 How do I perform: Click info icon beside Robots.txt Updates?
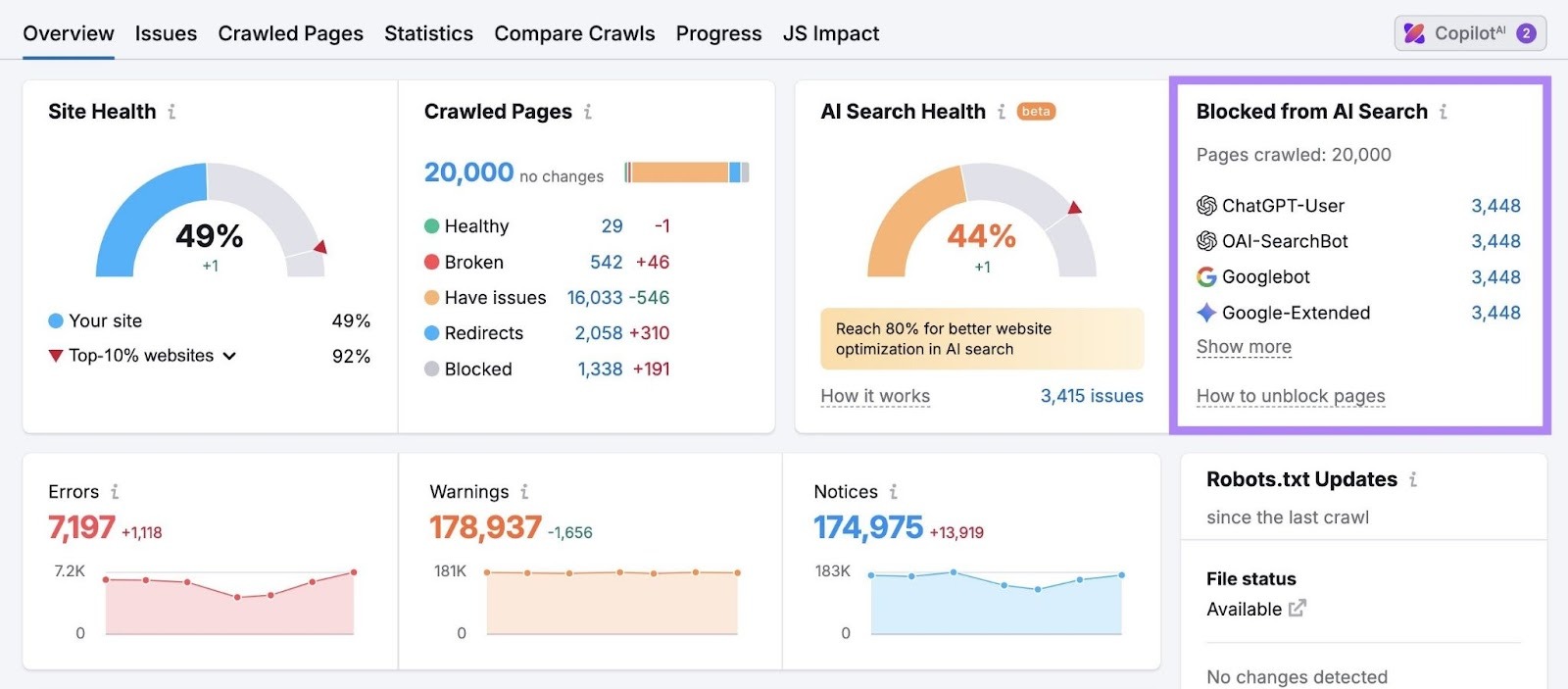pos(1413,479)
